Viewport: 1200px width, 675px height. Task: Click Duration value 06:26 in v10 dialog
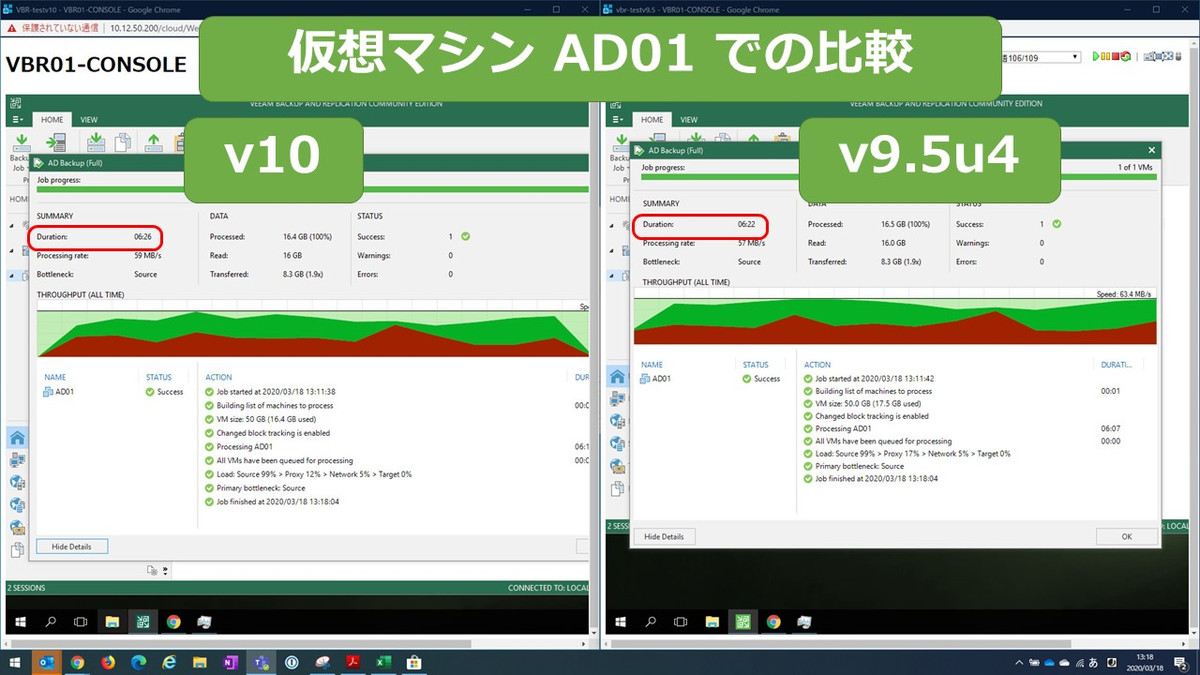point(142,237)
